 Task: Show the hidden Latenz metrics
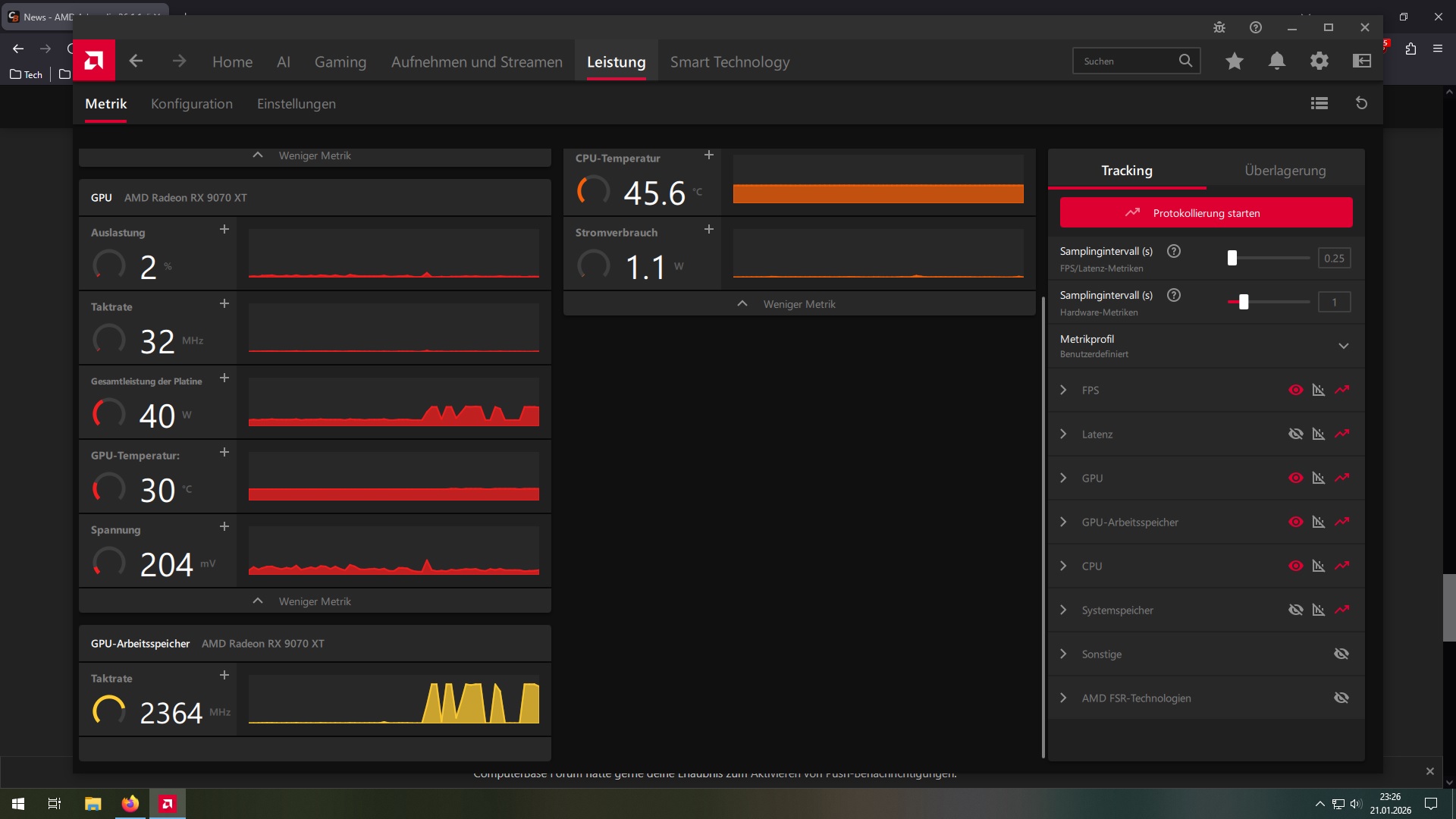coord(1295,434)
